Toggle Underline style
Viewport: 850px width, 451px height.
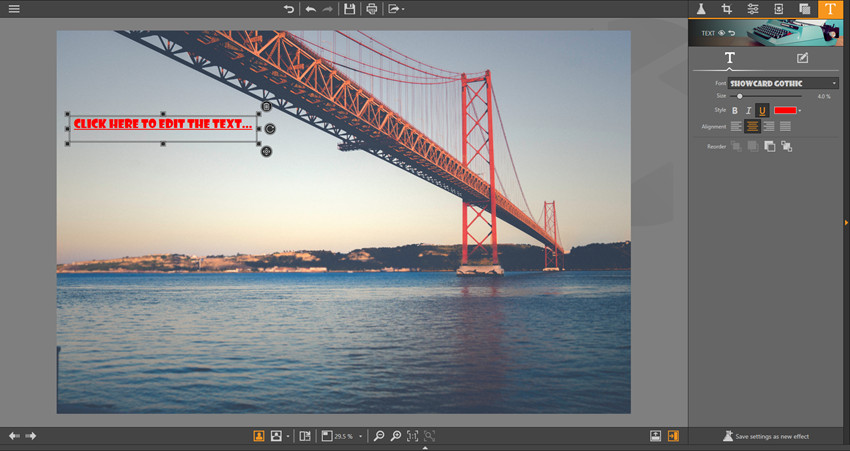[762, 111]
